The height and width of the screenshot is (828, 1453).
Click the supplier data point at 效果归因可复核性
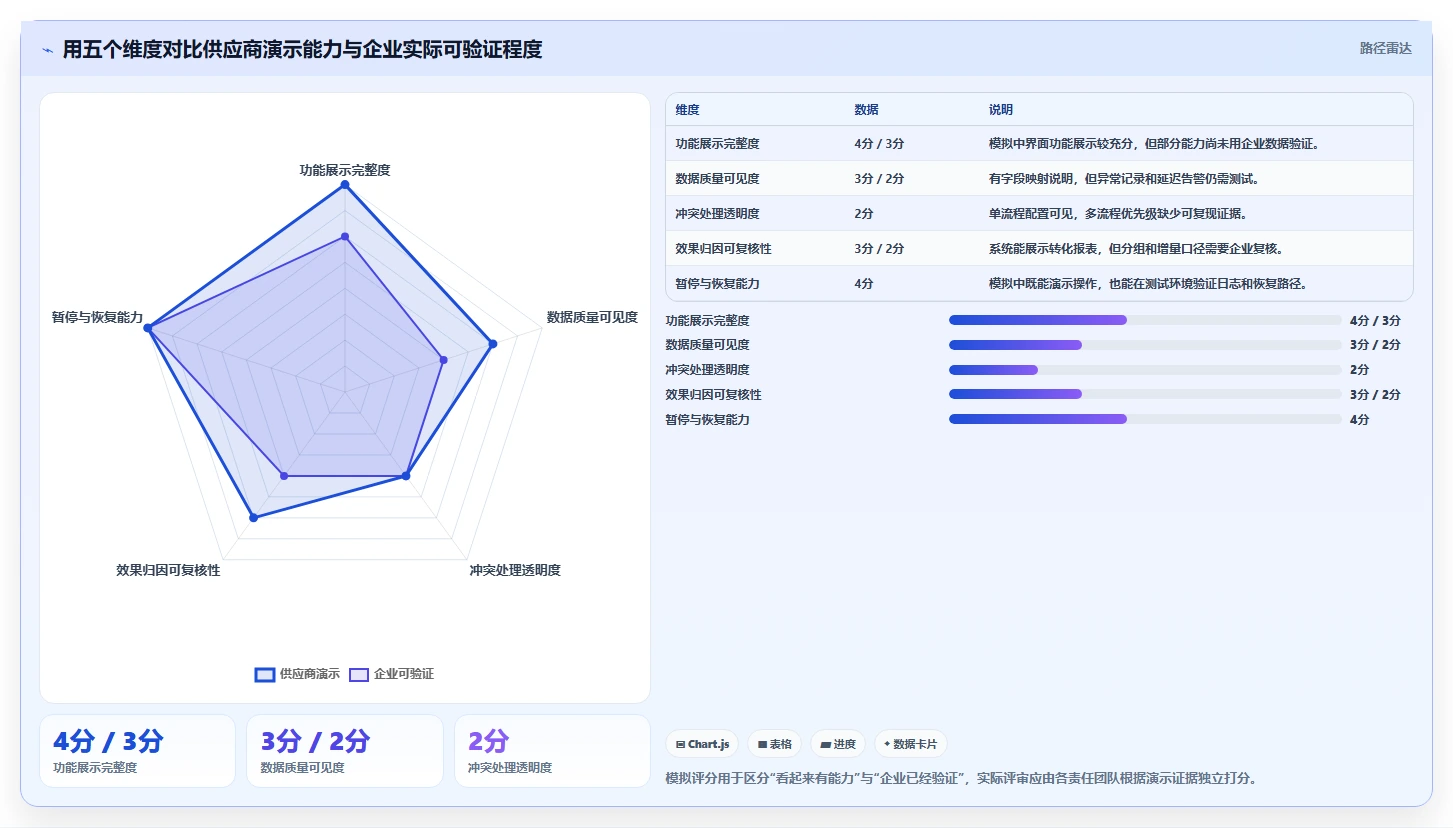(x=254, y=517)
